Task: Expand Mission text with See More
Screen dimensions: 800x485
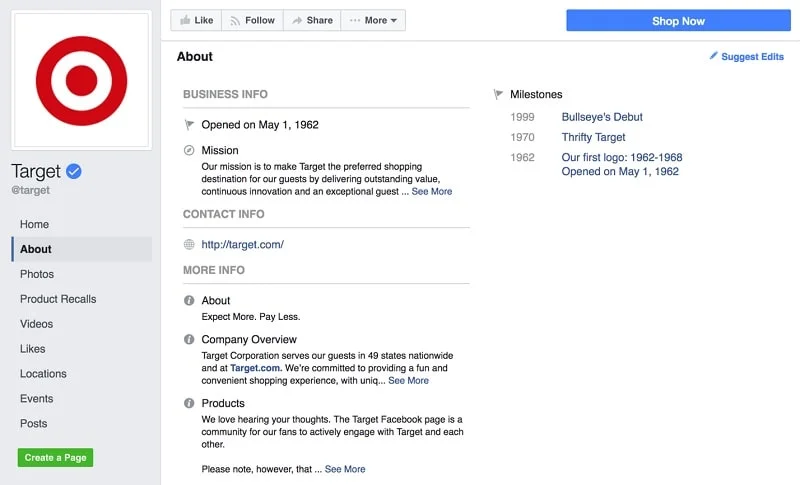Action: pos(431,192)
